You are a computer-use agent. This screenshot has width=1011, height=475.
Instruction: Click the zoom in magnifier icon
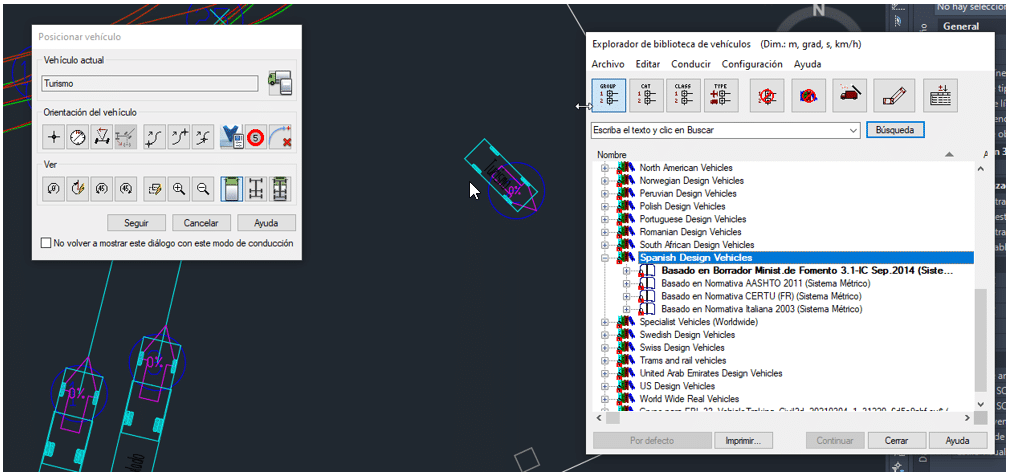click(x=179, y=188)
